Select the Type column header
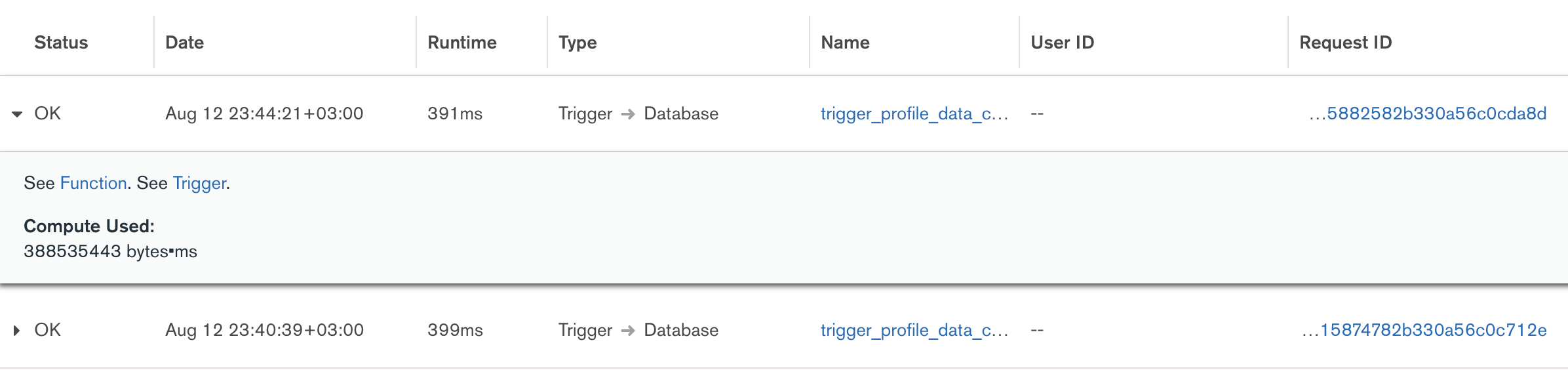 click(578, 43)
